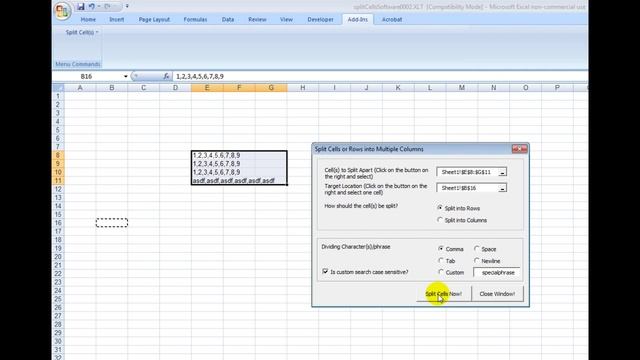The height and width of the screenshot is (360, 640).
Task: Select column header D
Action: (175, 88)
